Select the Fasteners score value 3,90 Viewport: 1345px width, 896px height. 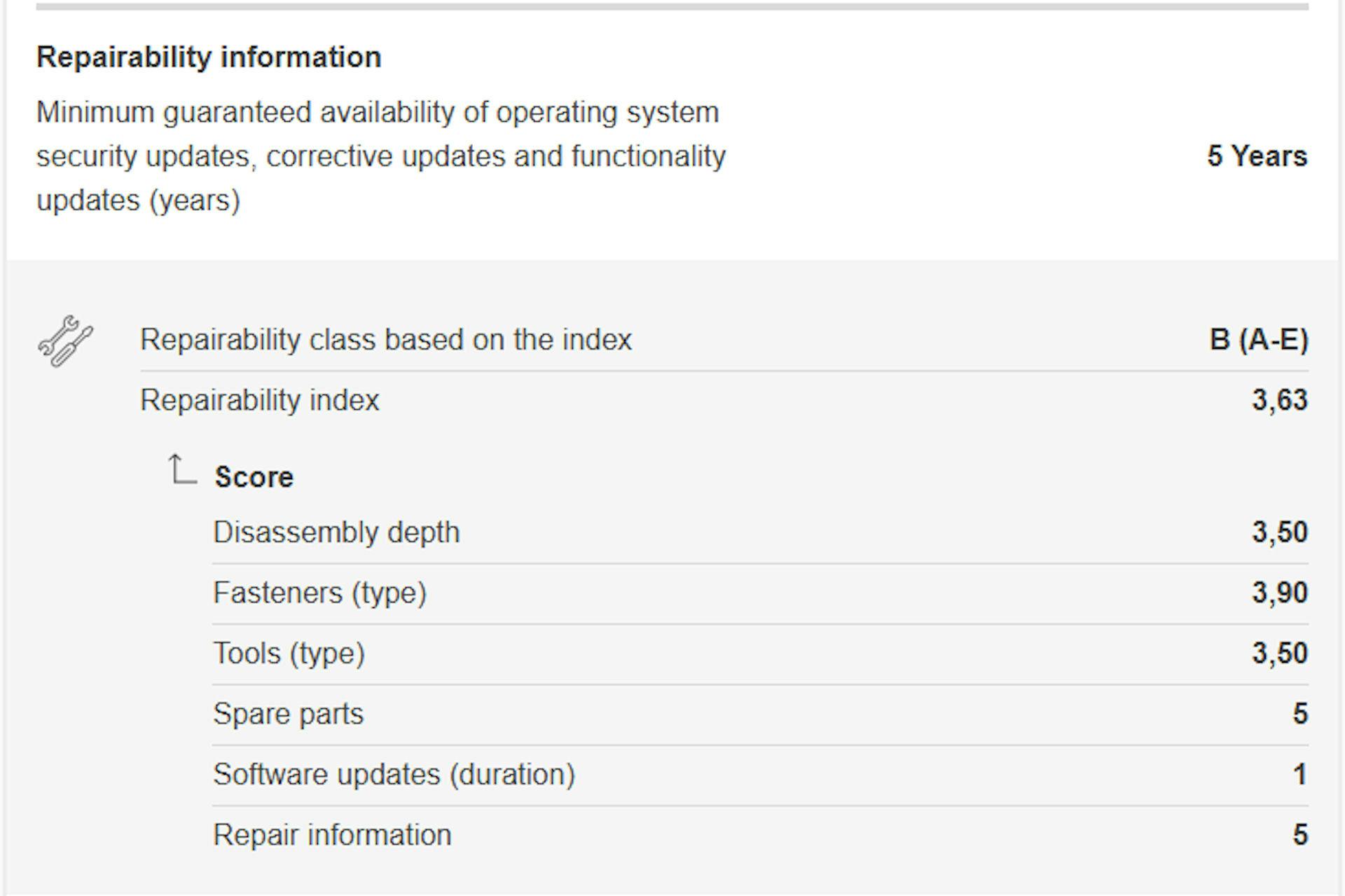coord(1279,593)
